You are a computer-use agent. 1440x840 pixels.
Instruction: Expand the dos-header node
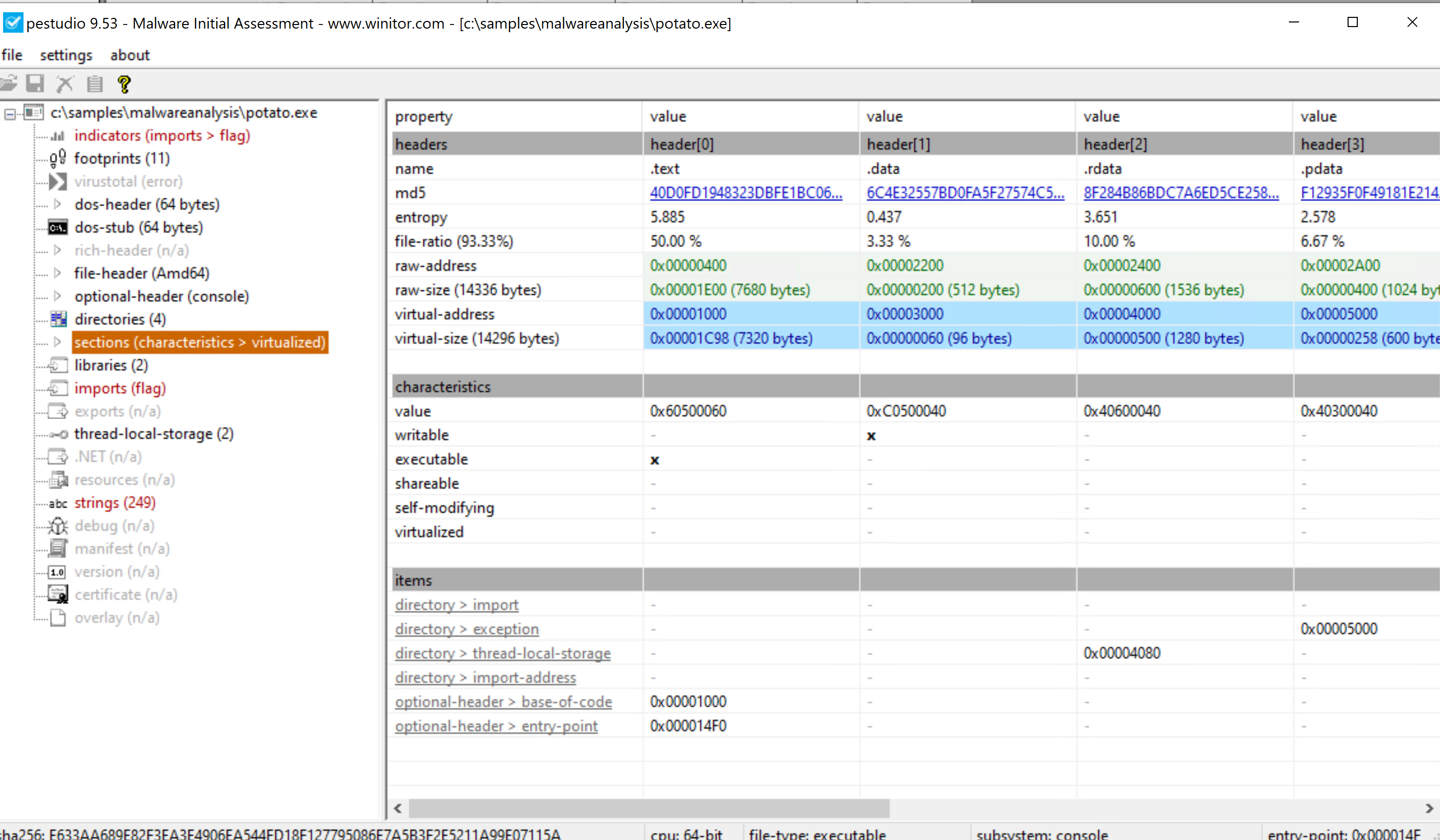[x=58, y=204]
